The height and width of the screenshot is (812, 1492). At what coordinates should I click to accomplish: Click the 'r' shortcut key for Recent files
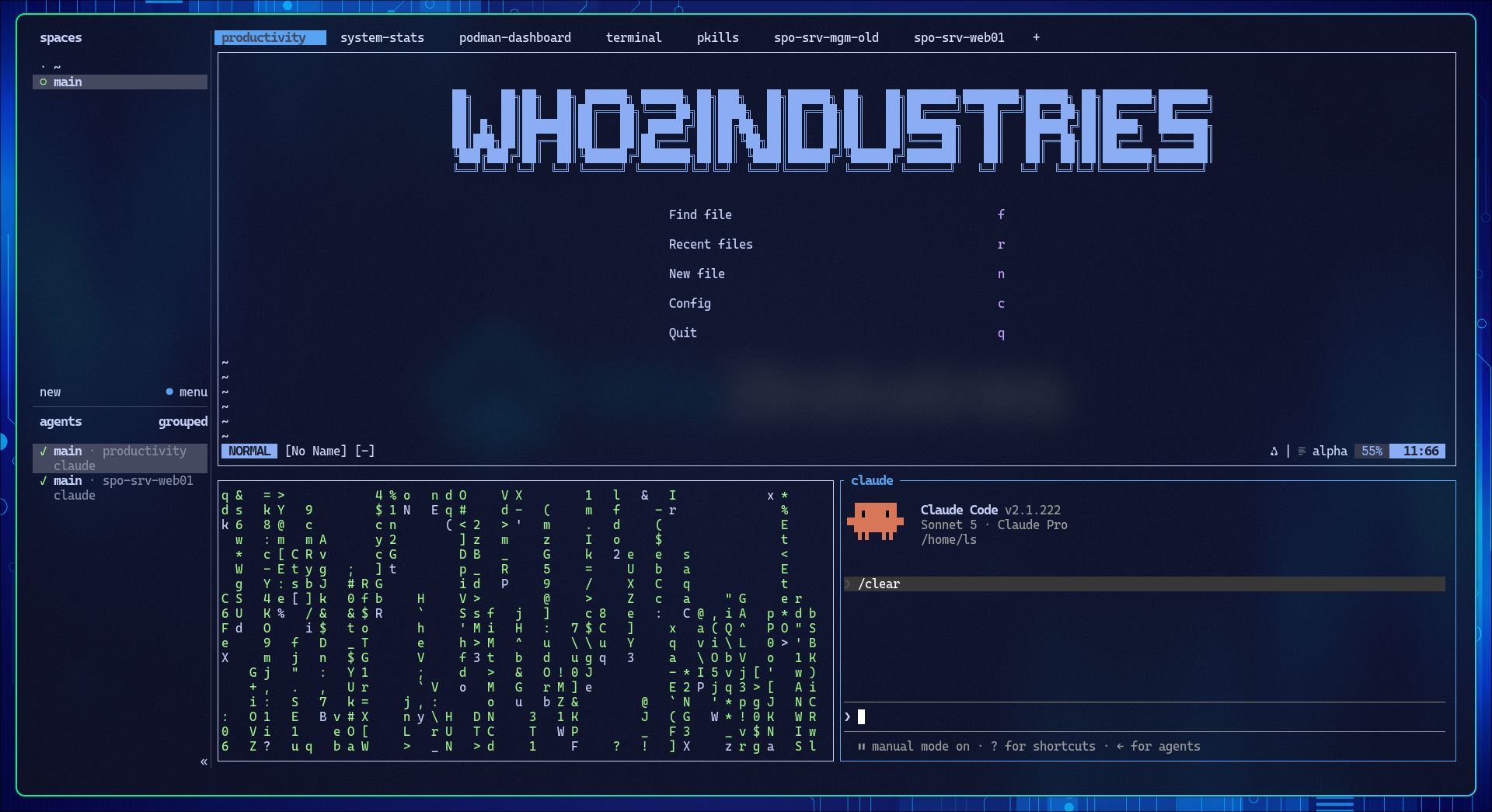point(1001,244)
